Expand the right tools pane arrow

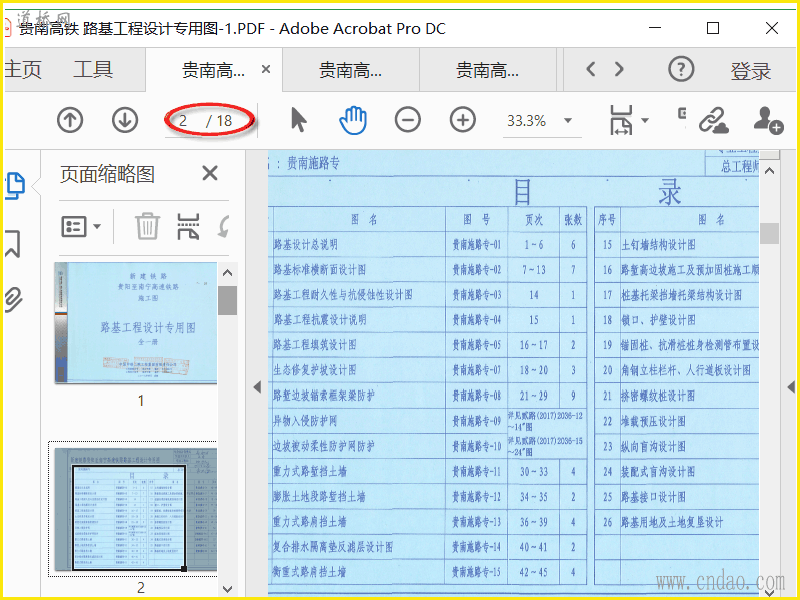[x=791, y=387]
